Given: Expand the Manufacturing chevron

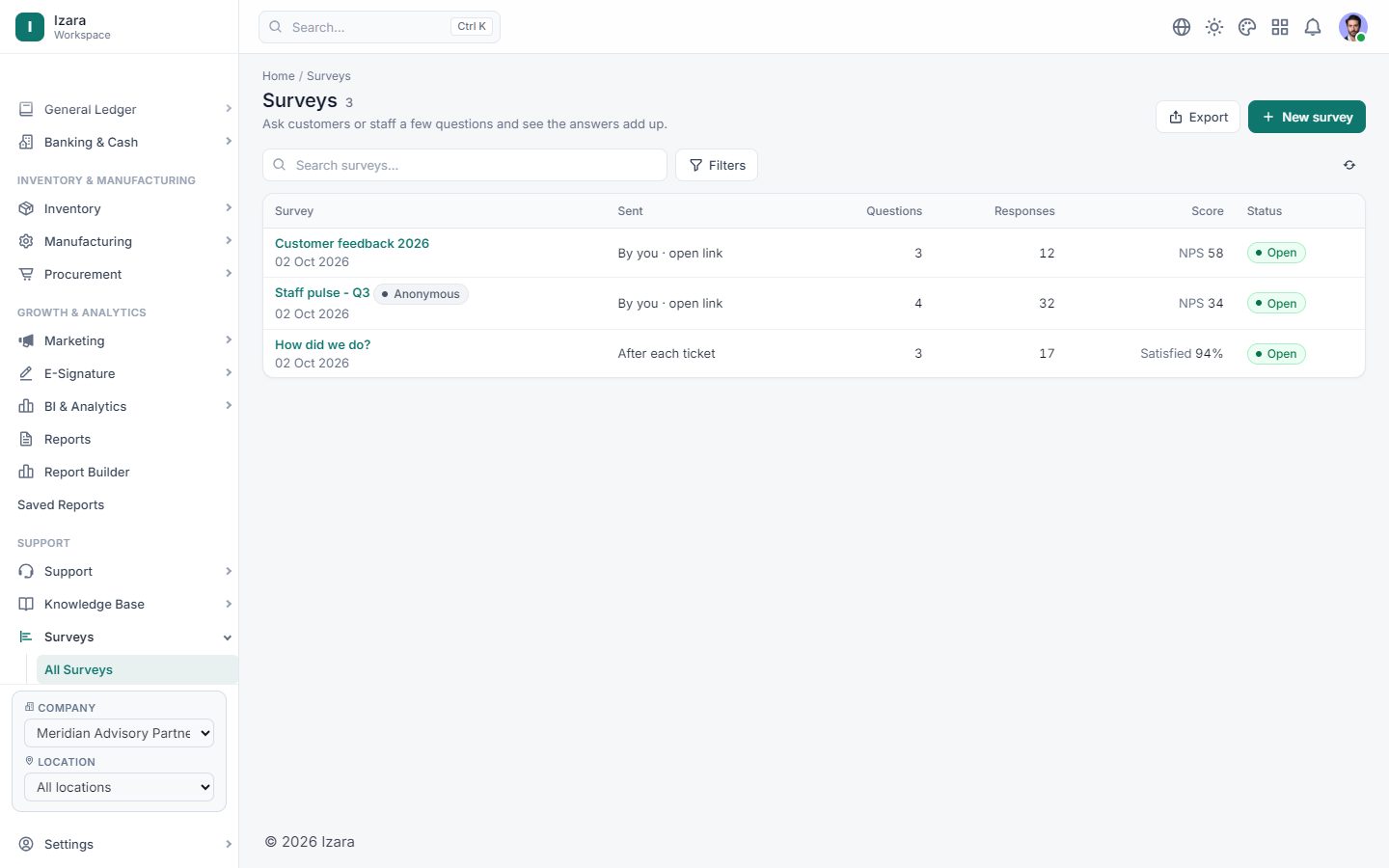Looking at the screenshot, I should (x=229, y=241).
